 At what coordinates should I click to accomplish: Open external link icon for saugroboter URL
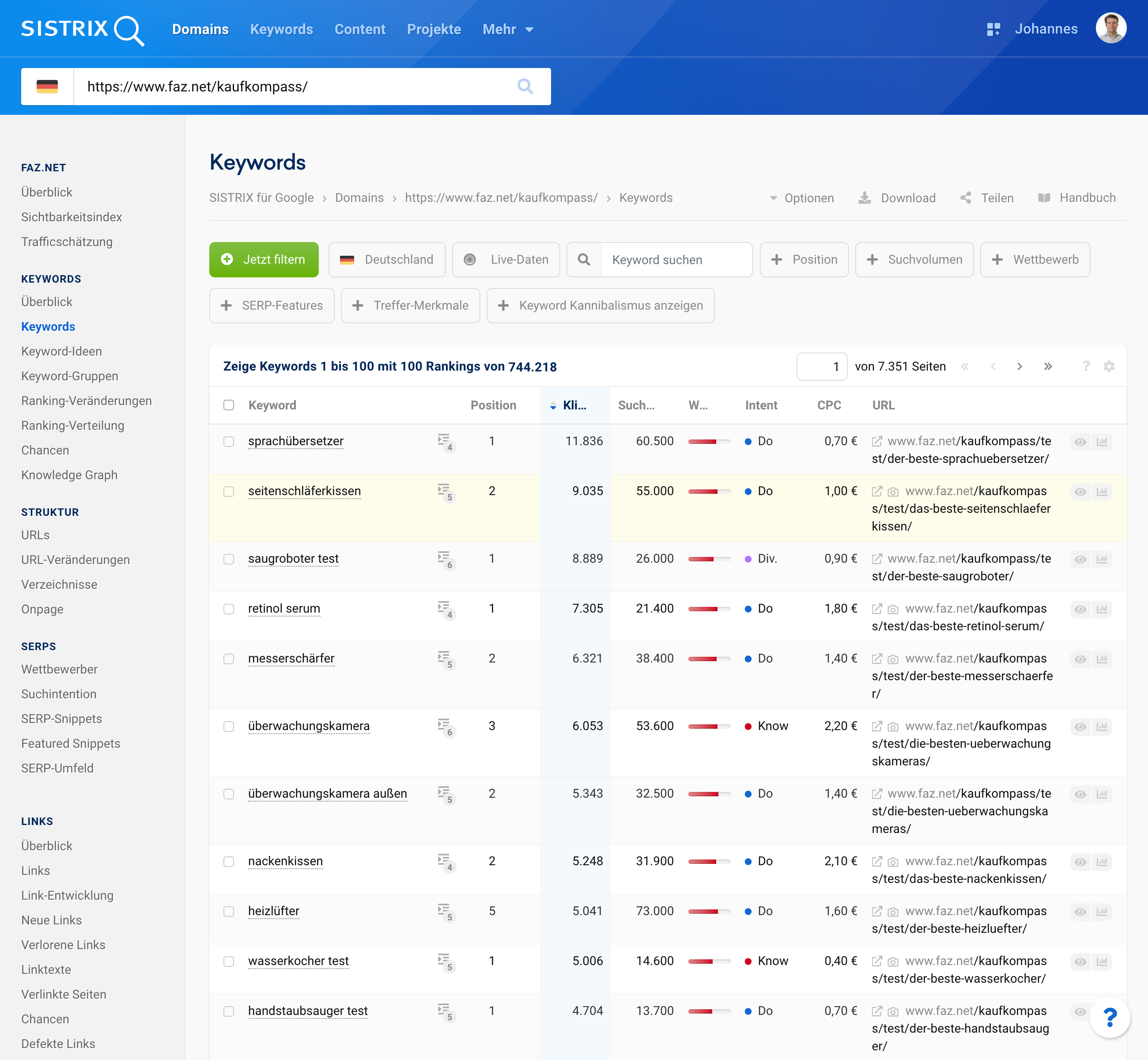[877, 559]
